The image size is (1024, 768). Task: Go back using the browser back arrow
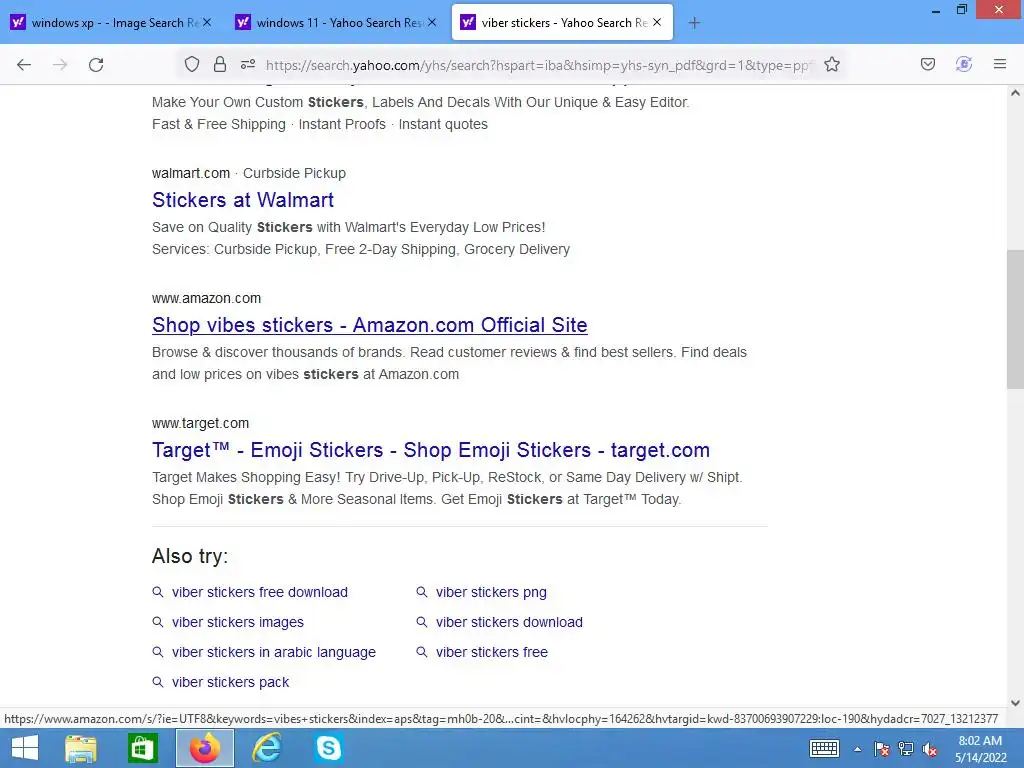(24, 65)
